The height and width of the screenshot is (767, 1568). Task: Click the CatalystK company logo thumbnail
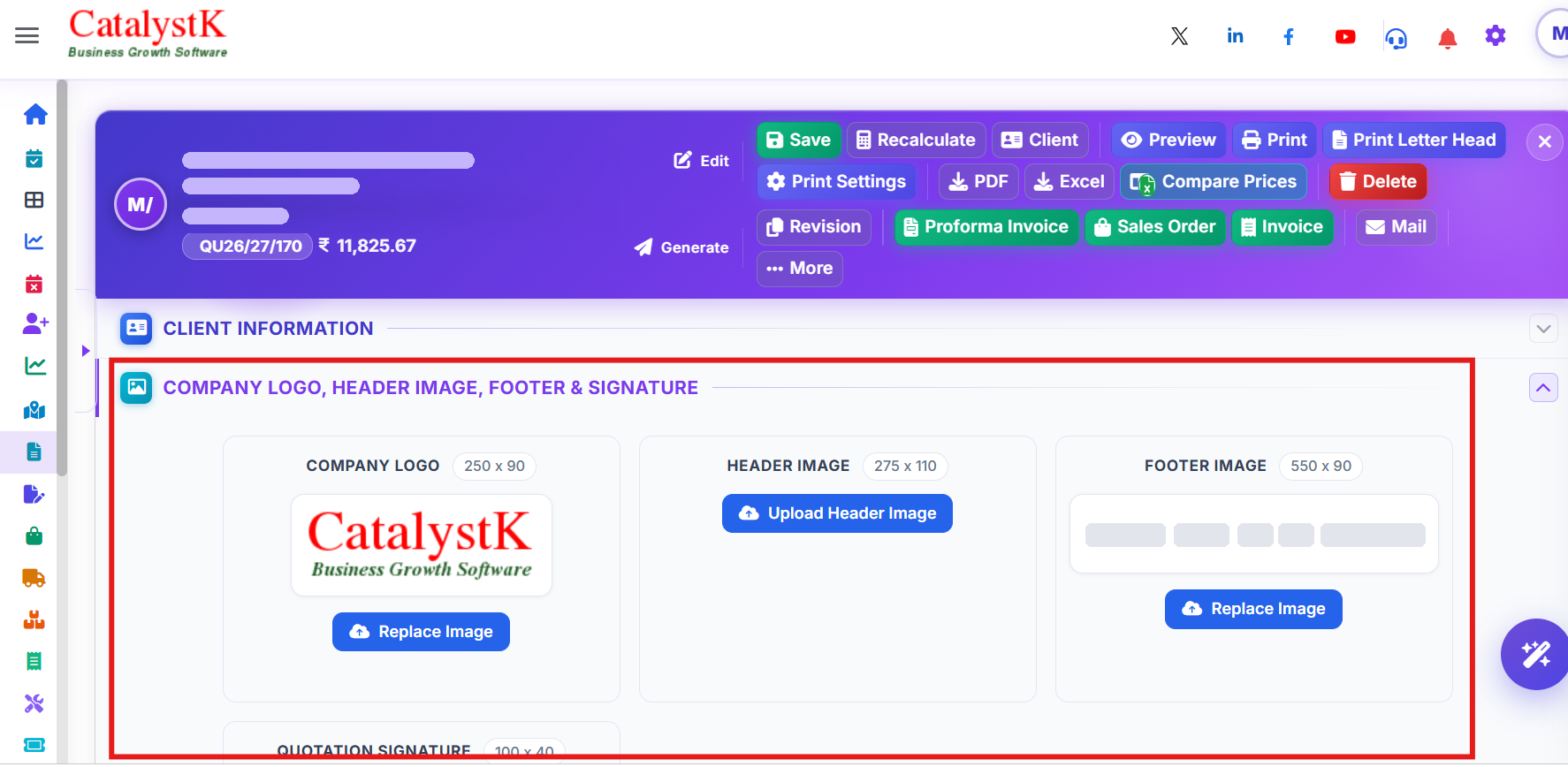[x=422, y=545]
